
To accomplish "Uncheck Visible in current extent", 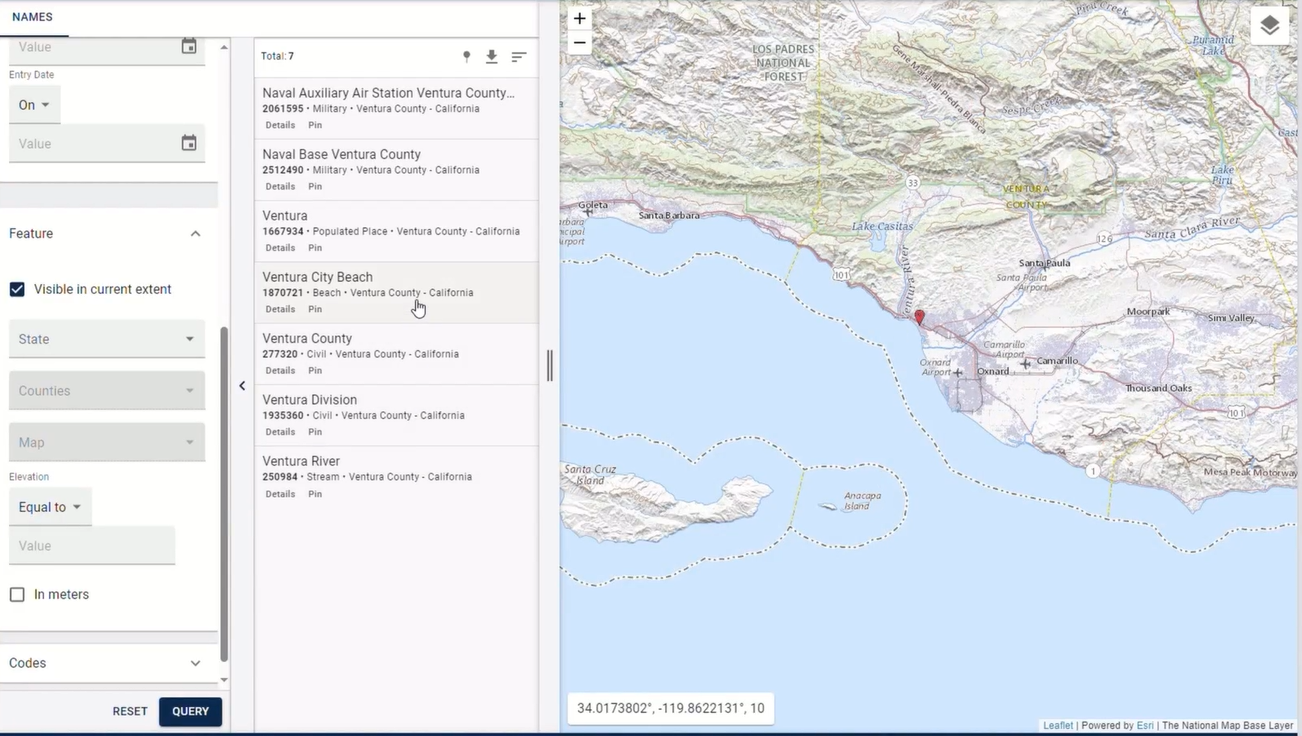I will pos(17,288).
